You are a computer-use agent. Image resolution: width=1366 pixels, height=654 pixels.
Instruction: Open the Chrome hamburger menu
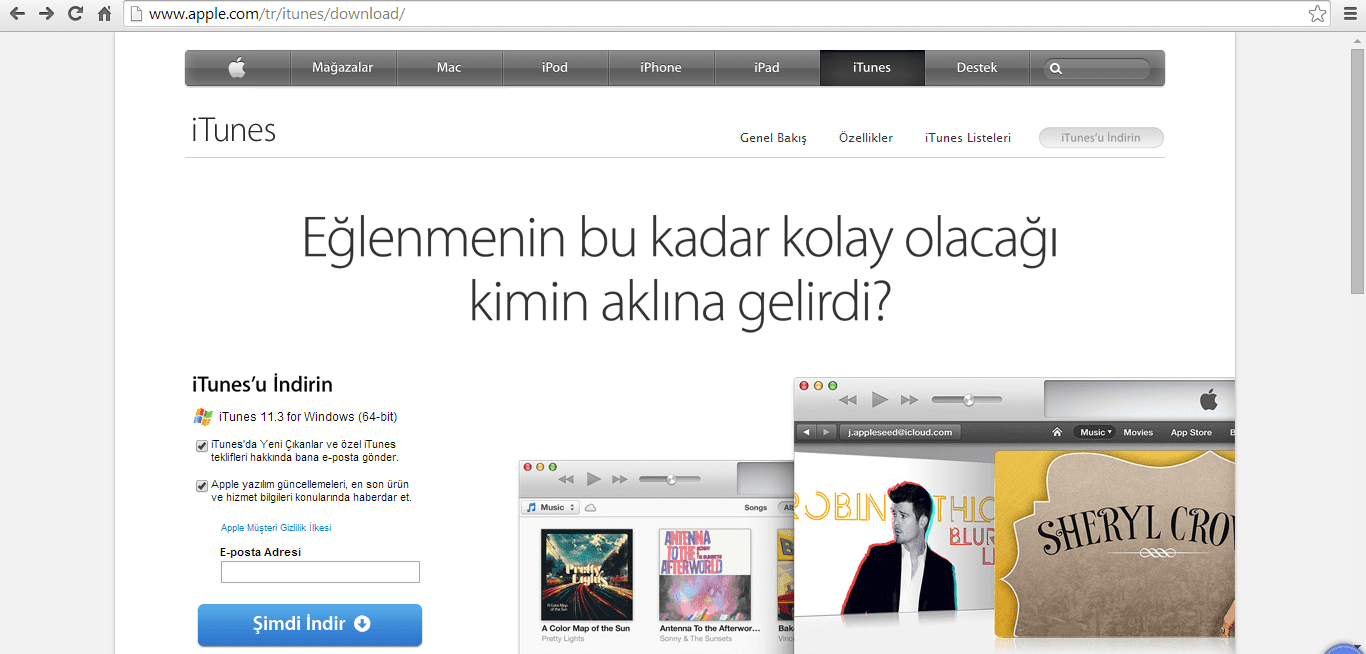[1350, 14]
